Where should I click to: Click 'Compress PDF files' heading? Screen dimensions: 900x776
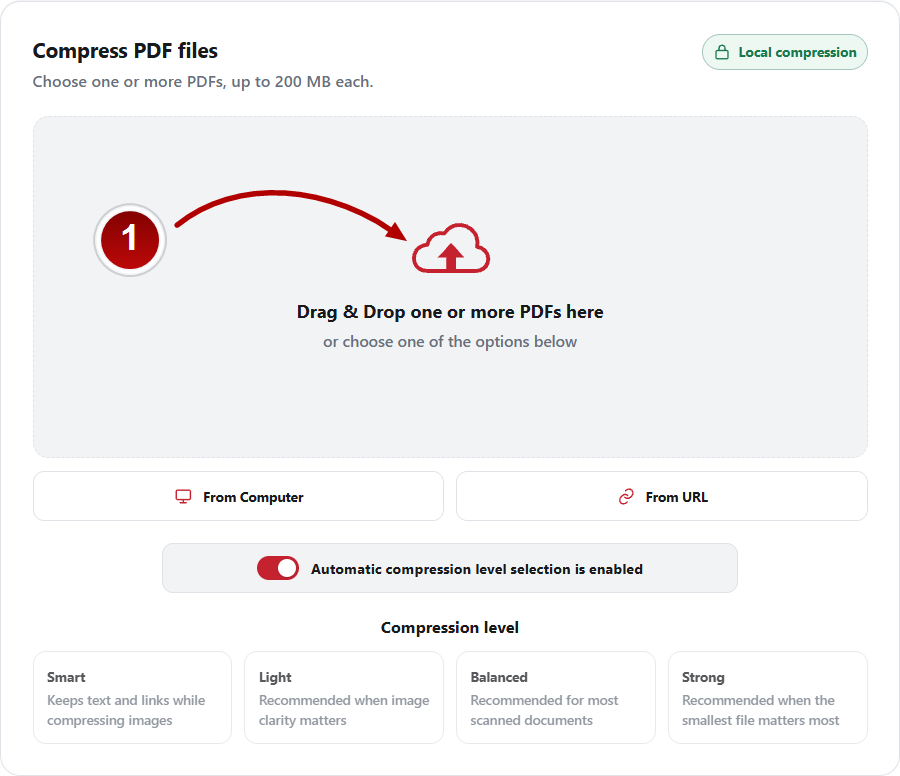[x=125, y=51]
